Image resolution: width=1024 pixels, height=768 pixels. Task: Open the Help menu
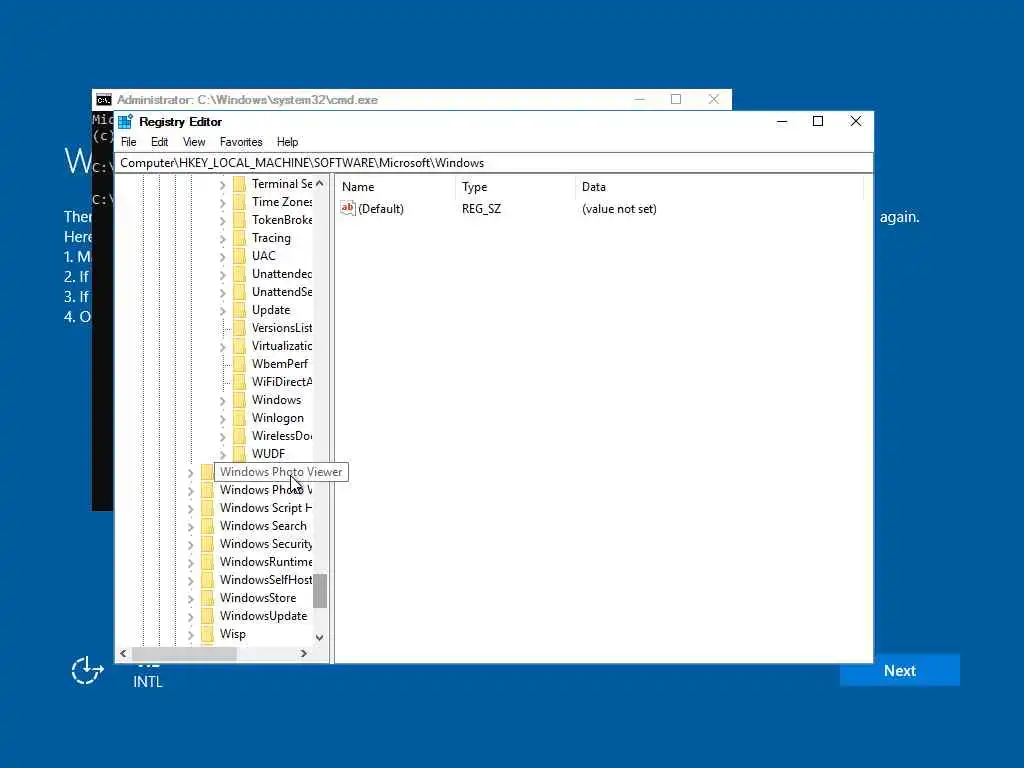(287, 142)
